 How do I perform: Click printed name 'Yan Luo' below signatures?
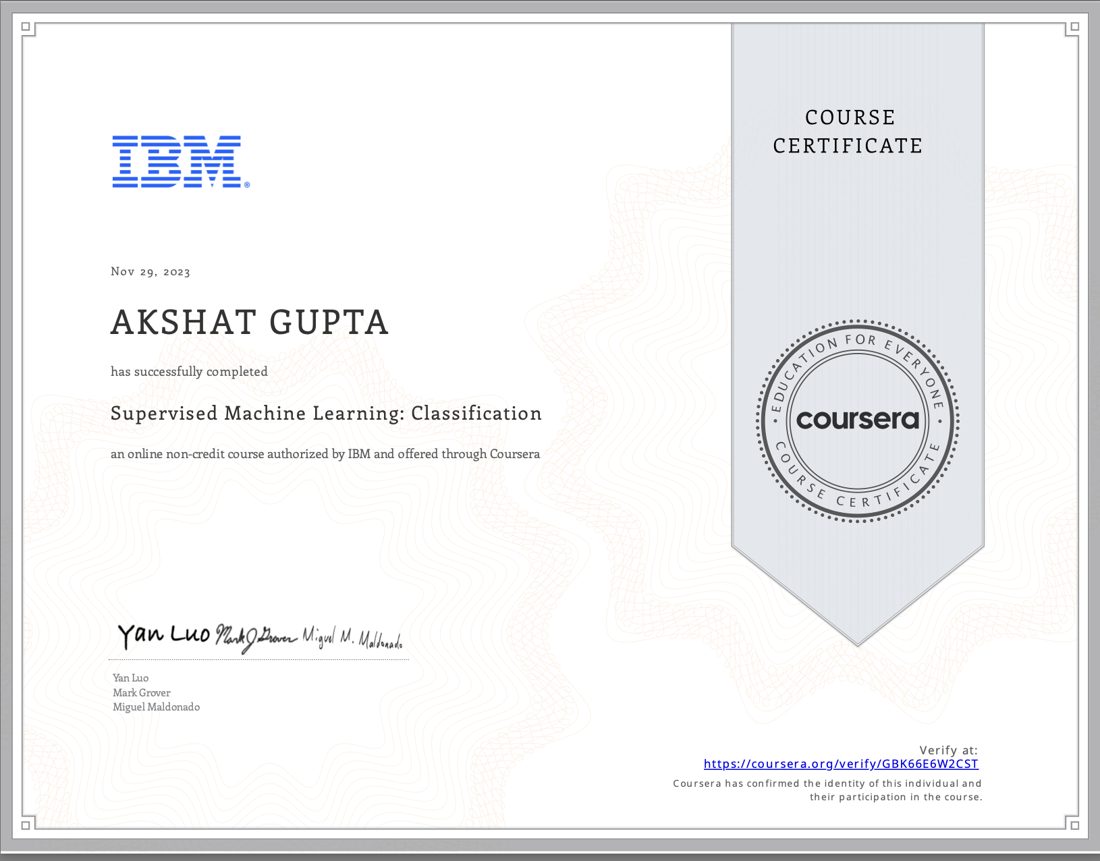(130, 678)
